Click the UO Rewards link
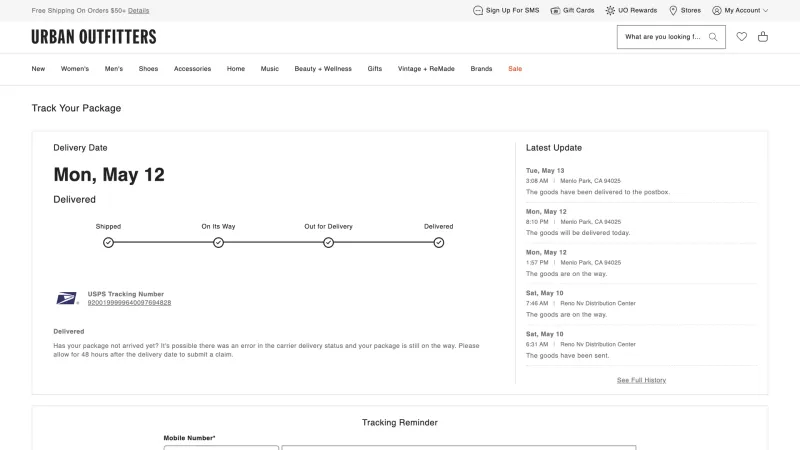Screen dimensions: 800x450 (638, 10)
